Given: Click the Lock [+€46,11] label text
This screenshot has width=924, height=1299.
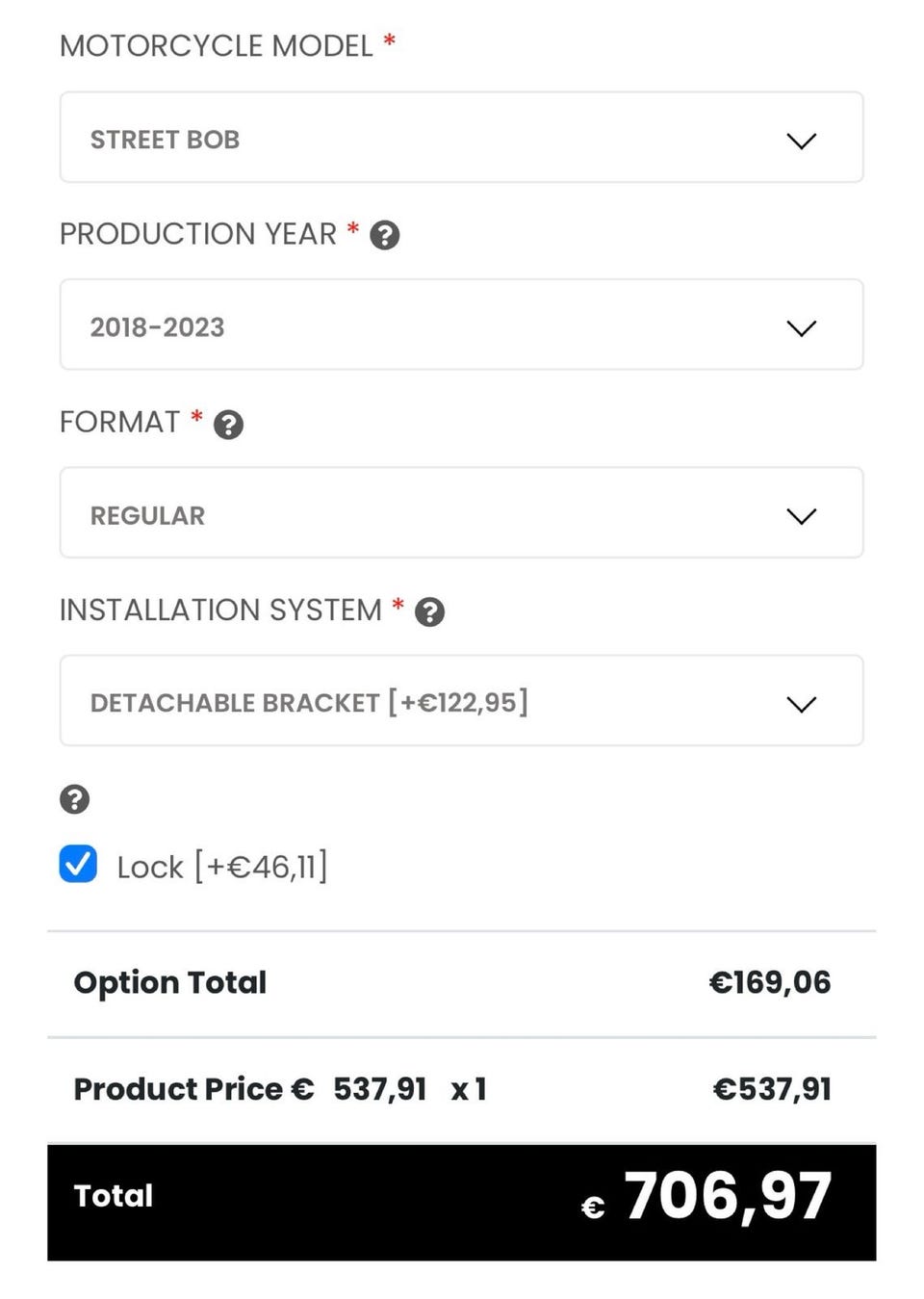Looking at the screenshot, I should pos(222,867).
